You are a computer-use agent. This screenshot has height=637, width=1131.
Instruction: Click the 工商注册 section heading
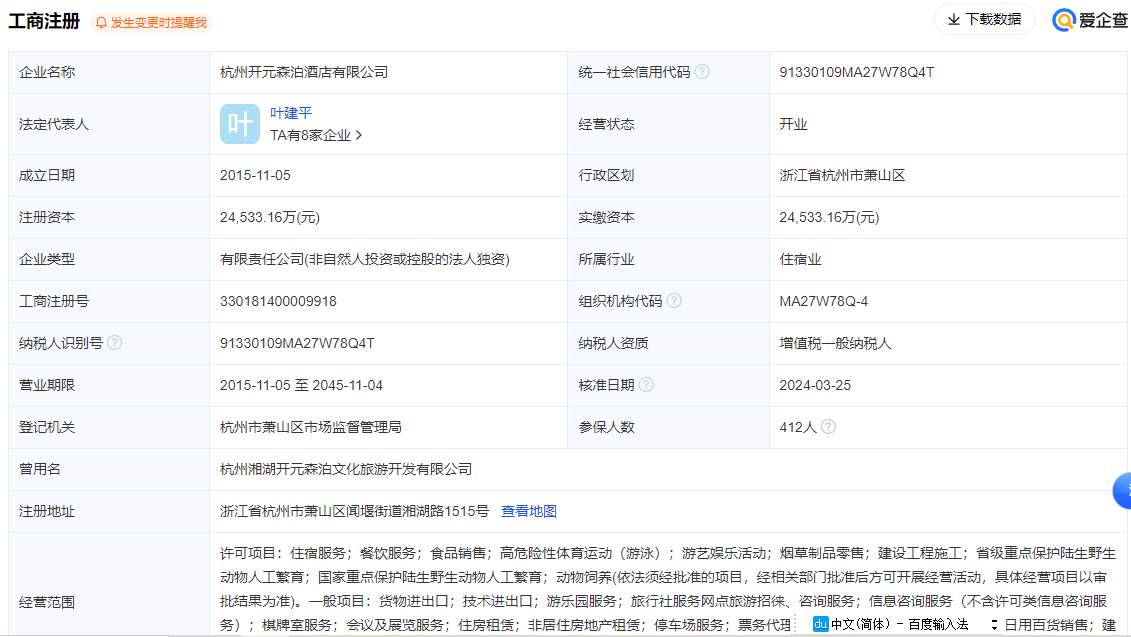44,21
